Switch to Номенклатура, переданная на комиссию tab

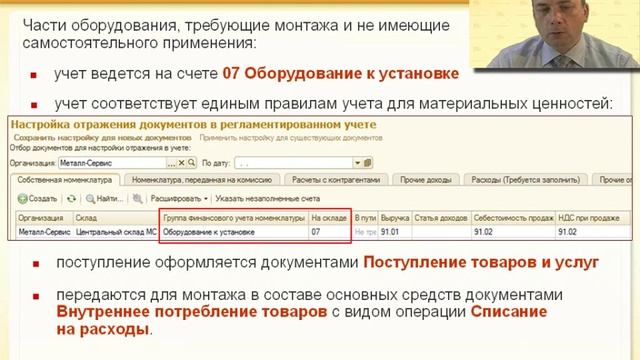point(202,180)
